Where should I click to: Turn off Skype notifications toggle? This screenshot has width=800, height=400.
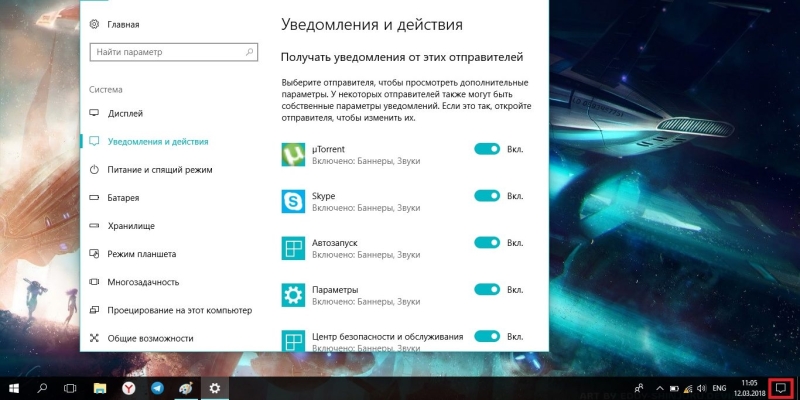point(487,196)
